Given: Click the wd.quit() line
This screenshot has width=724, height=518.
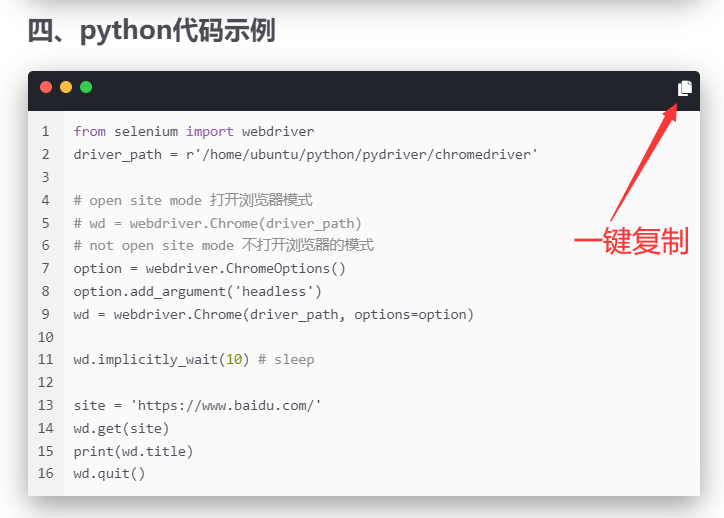Looking at the screenshot, I should click(109, 473).
